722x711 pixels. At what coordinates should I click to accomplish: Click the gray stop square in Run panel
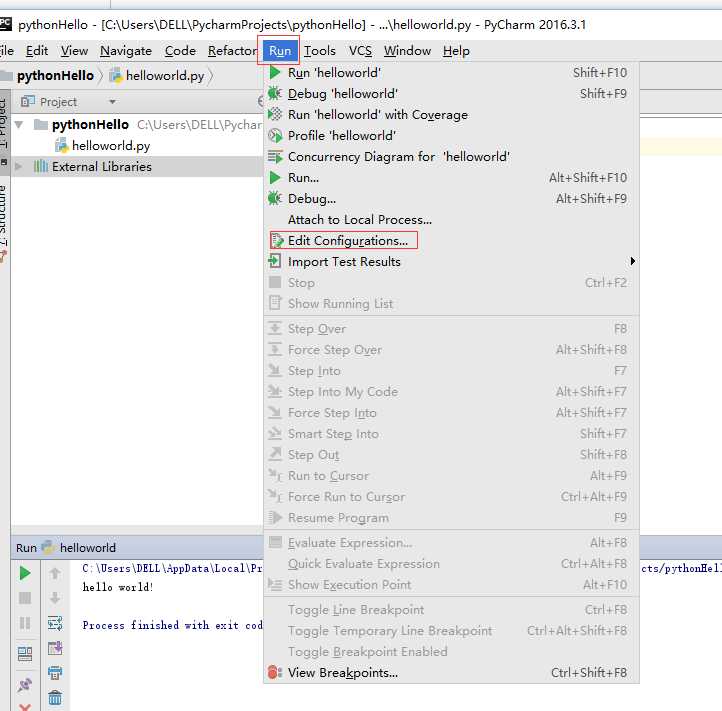pyautogui.click(x=25, y=598)
